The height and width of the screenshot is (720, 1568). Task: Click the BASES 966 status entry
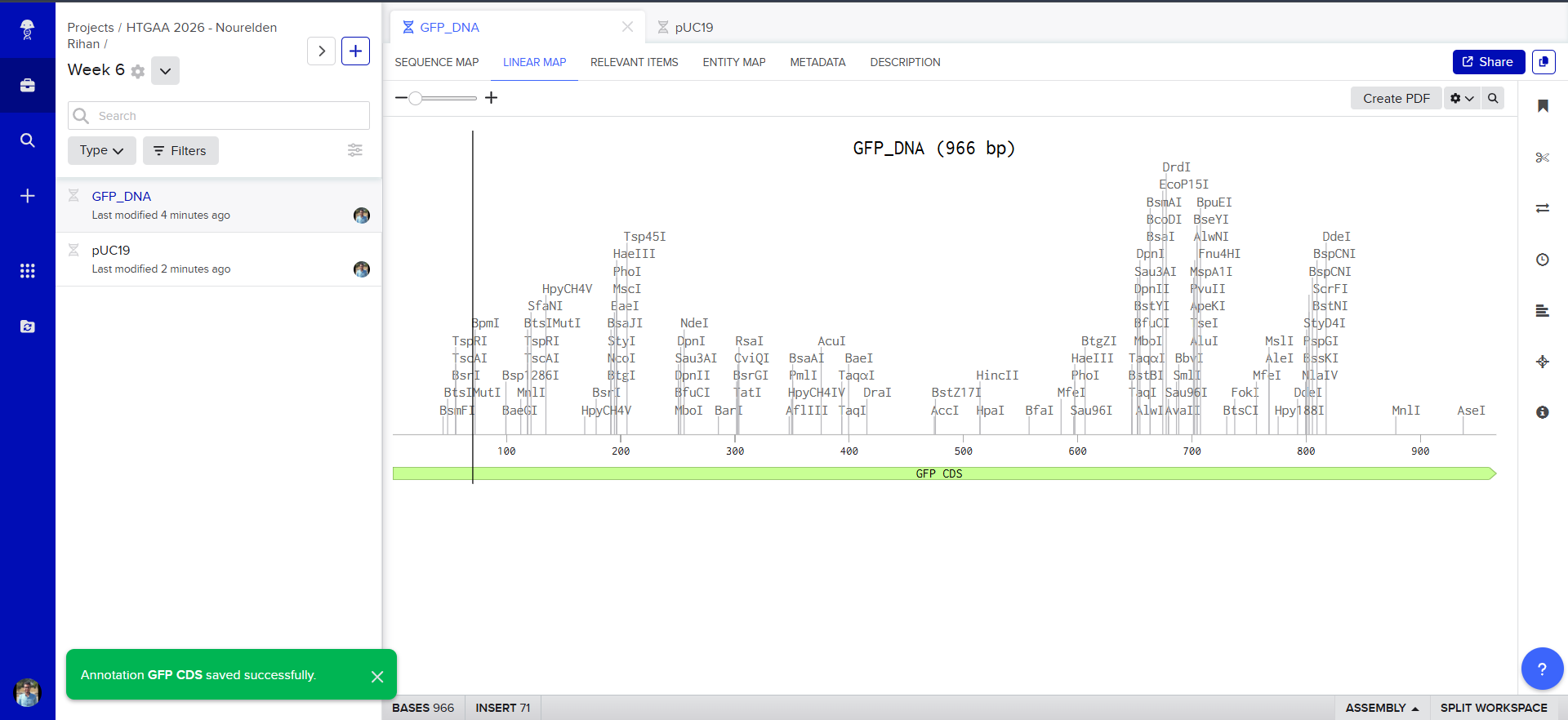tap(423, 708)
